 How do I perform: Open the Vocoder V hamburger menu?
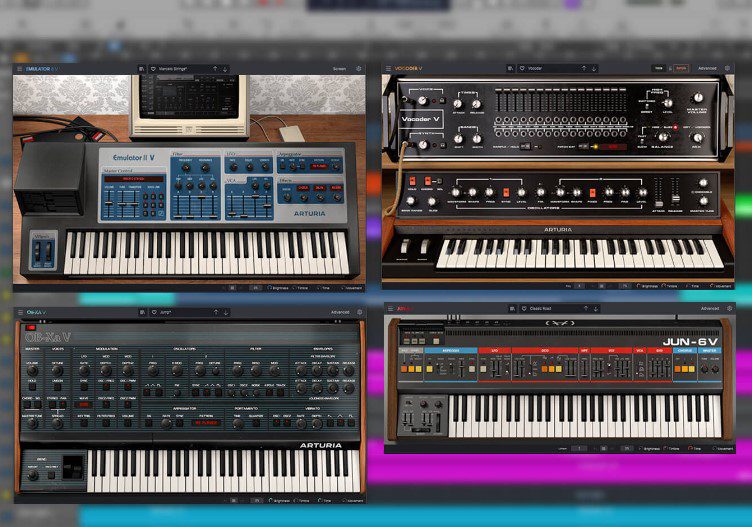point(388,69)
